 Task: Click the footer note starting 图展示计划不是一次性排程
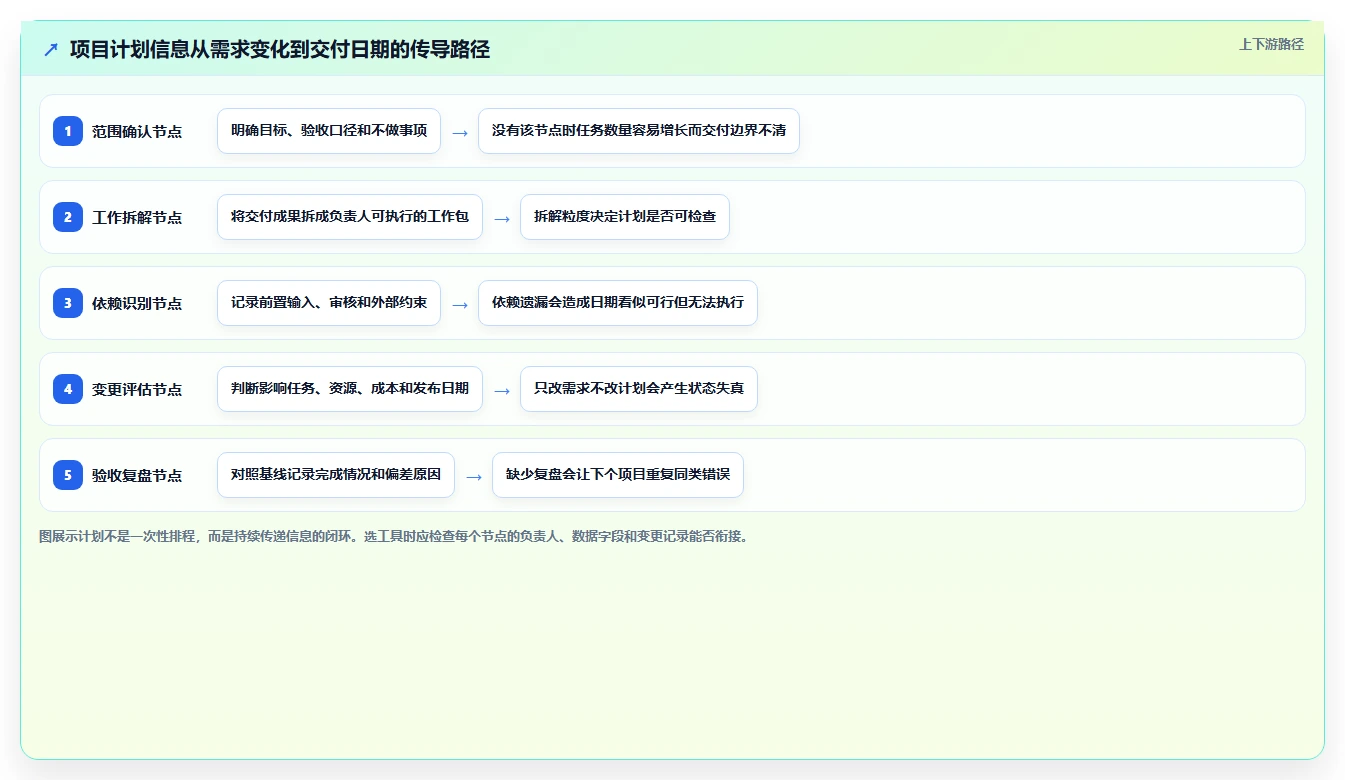pyautogui.click(x=395, y=537)
